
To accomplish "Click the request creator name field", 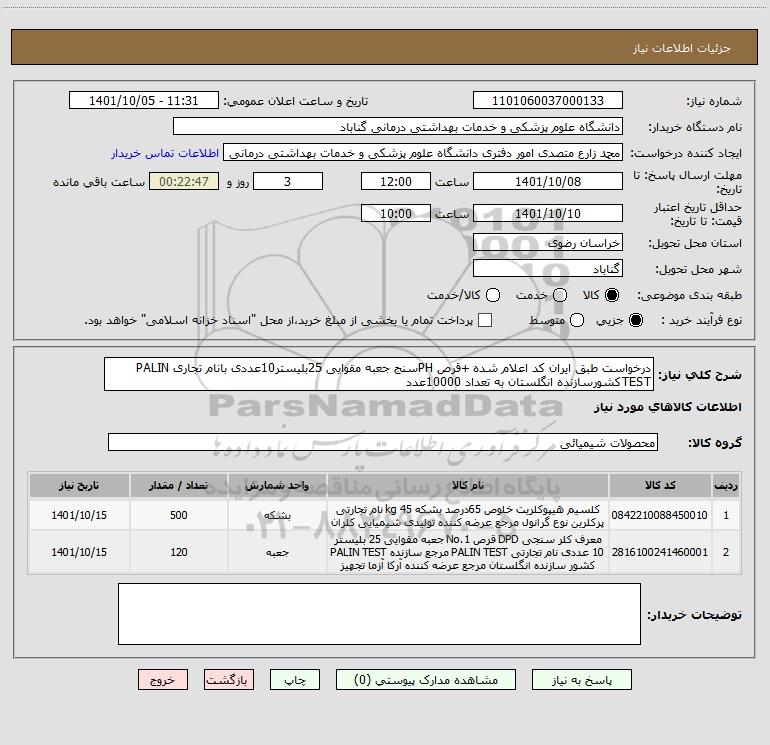I will (x=423, y=153).
